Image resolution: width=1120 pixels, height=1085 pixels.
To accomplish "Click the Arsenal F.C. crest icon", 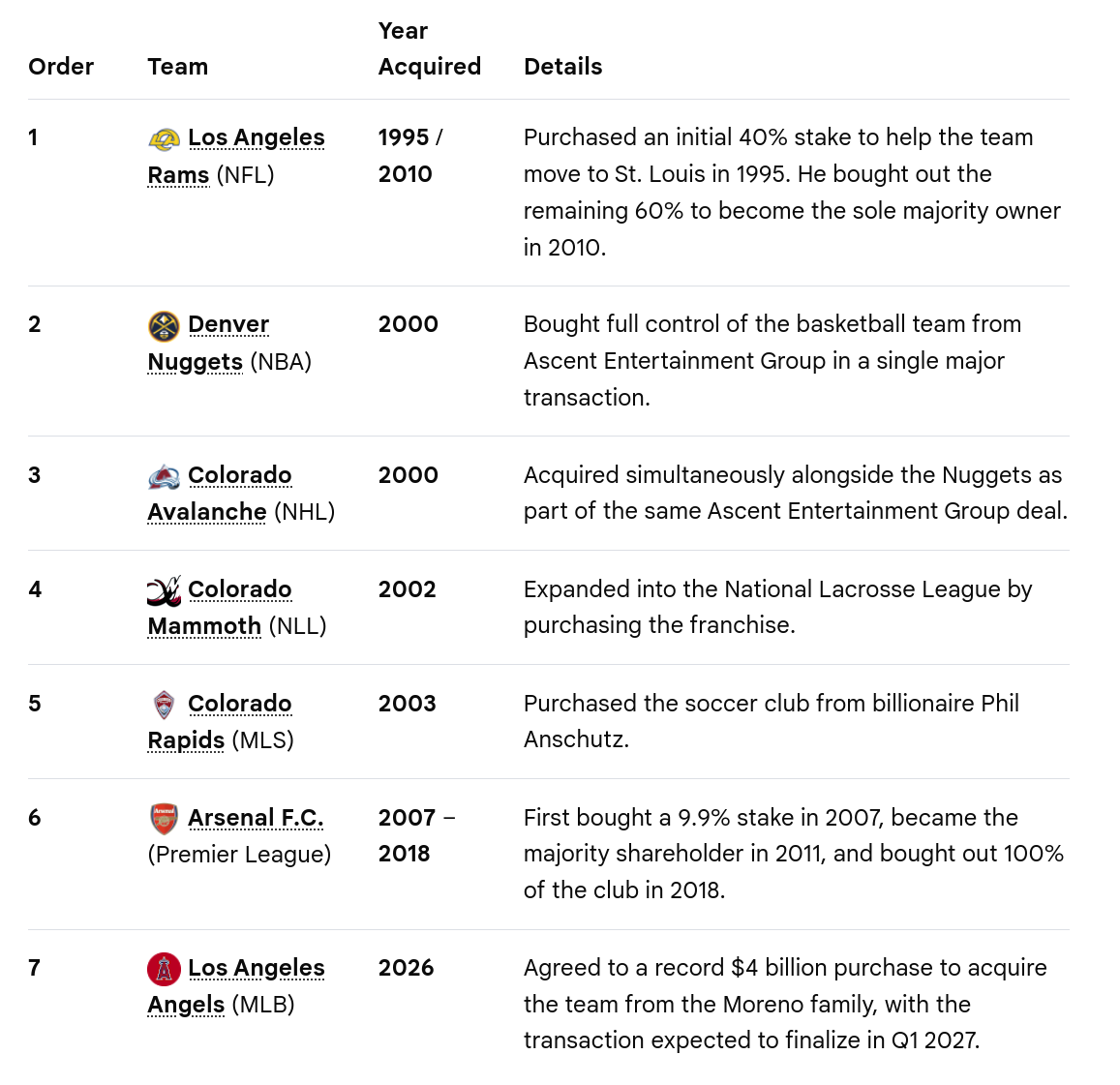I will click(164, 819).
